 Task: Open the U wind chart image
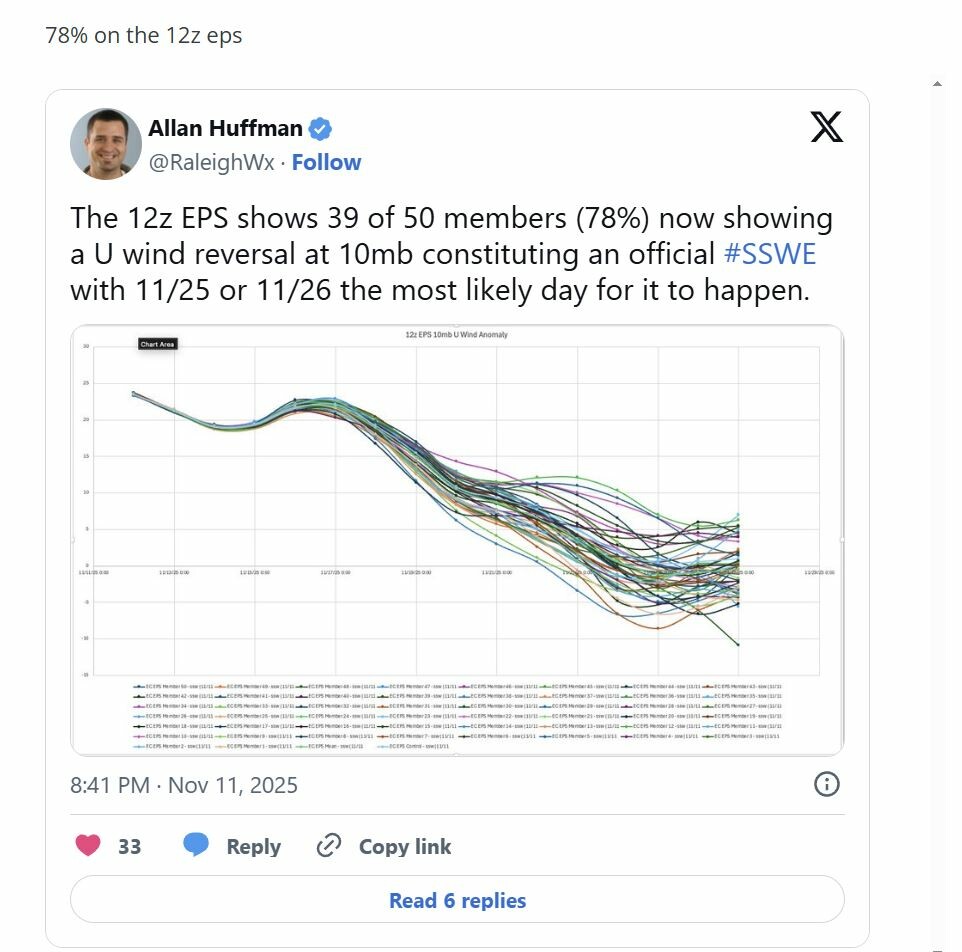pyautogui.click(x=457, y=540)
